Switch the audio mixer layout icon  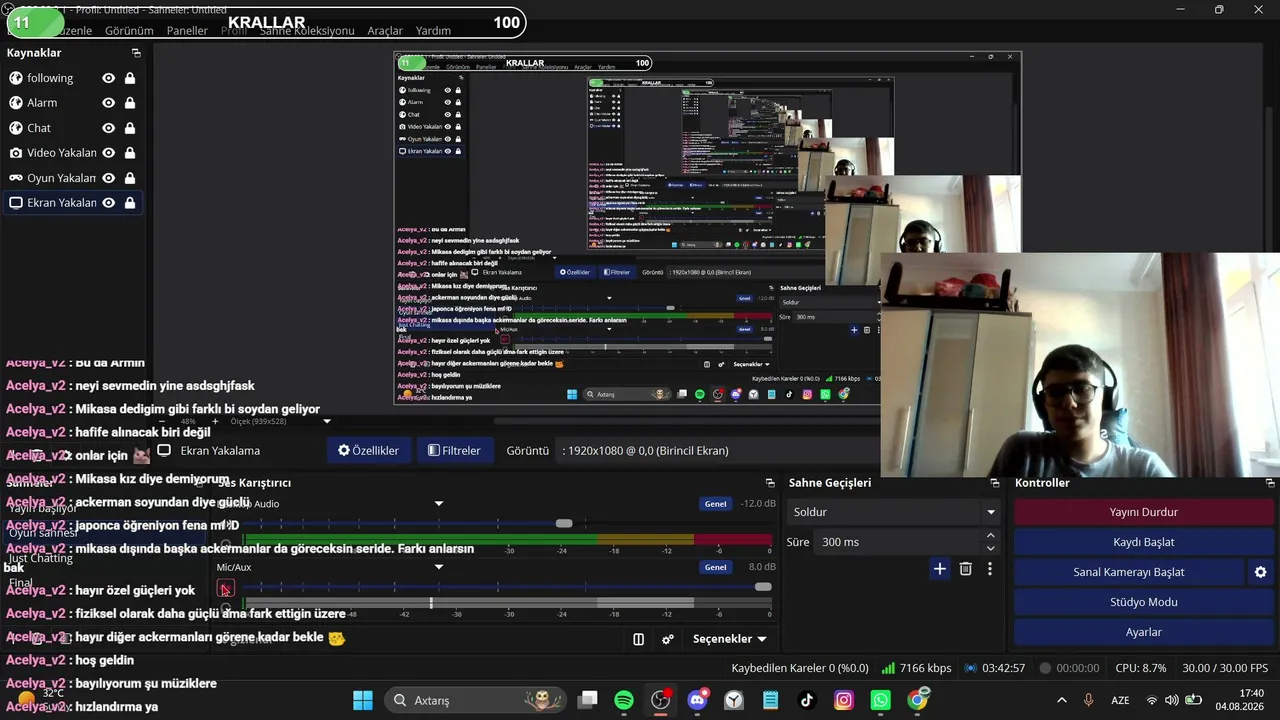pos(639,639)
